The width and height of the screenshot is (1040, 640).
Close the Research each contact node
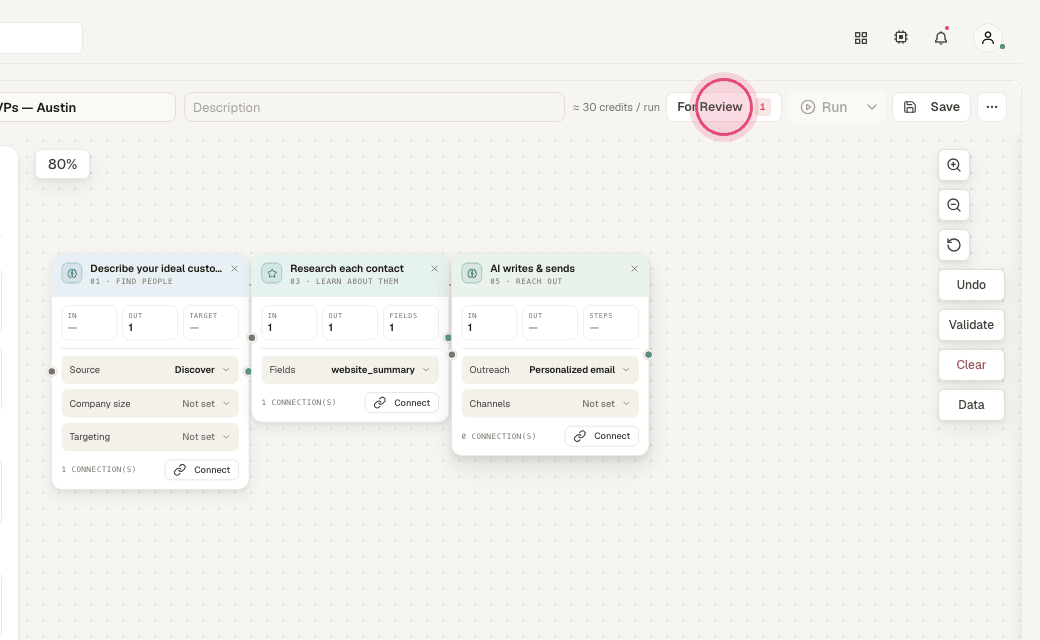434,269
